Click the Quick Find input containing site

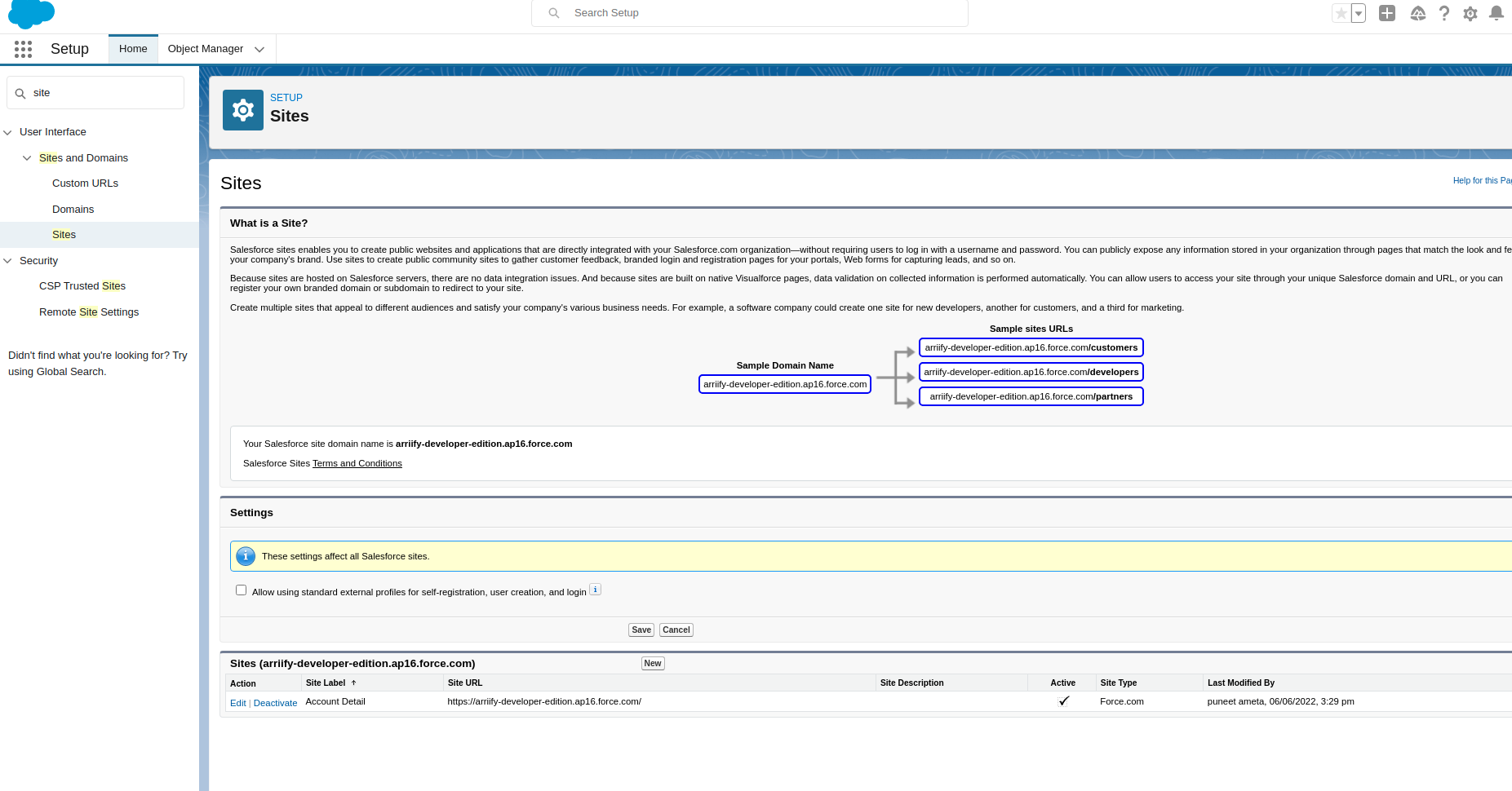(x=95, y=93)
